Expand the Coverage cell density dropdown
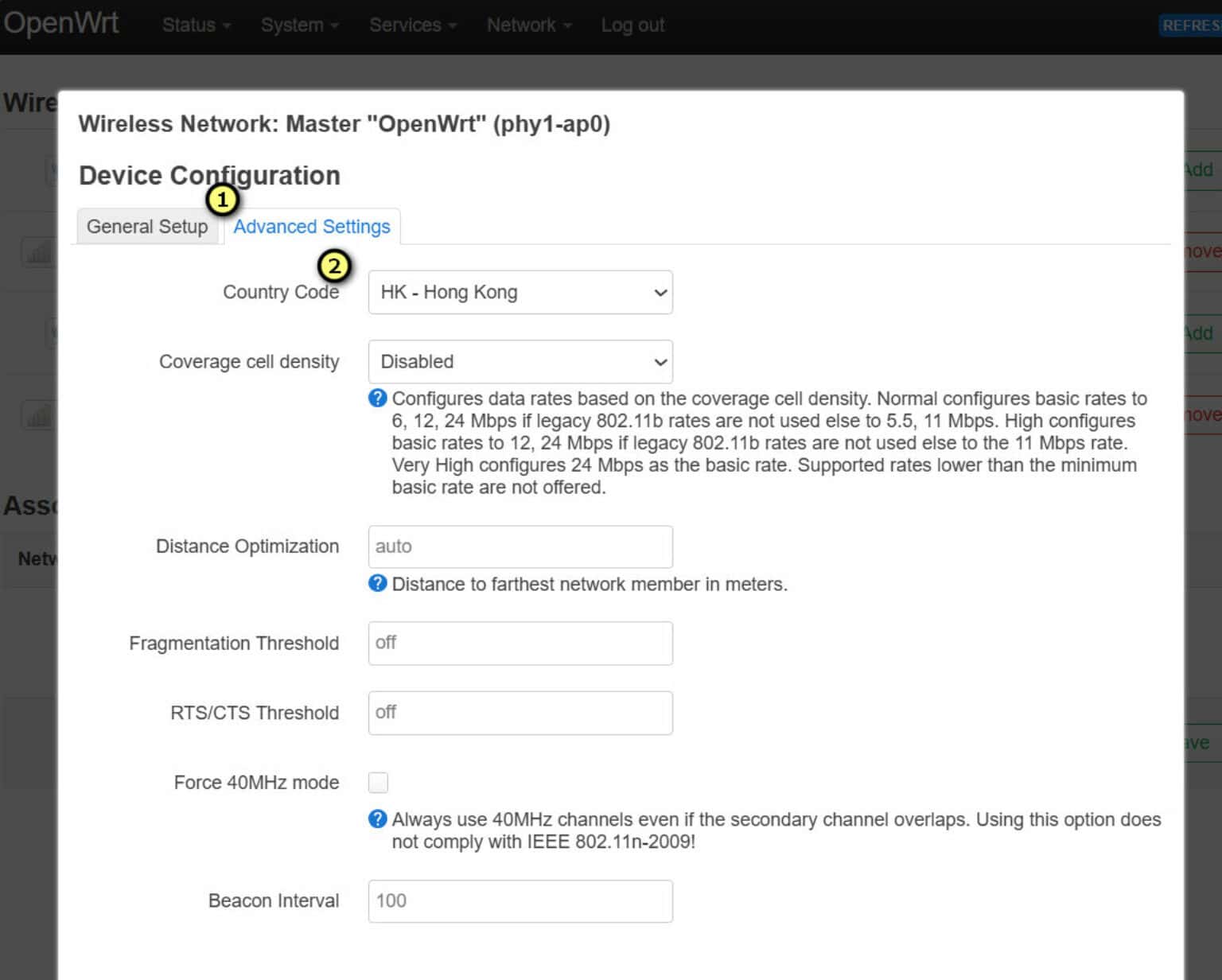The width and height of the screenshot is (1222, 980). 520,362
